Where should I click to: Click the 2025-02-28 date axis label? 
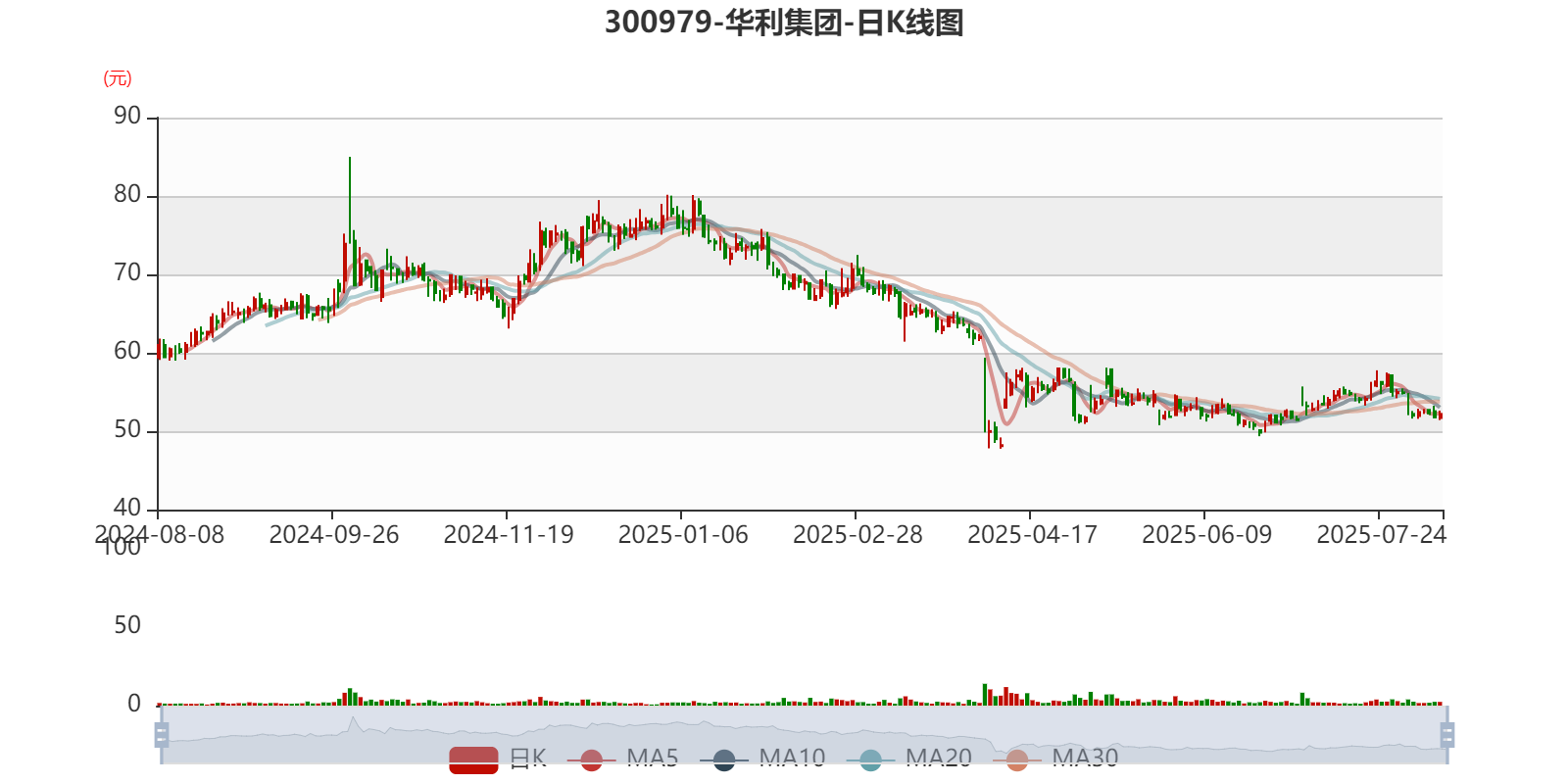click(857, 535)
